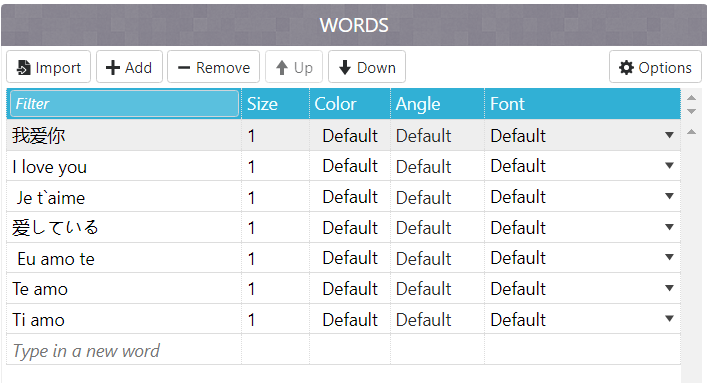
Task: Open font dropdown for Eu amo te row
Action: (670, 258)
